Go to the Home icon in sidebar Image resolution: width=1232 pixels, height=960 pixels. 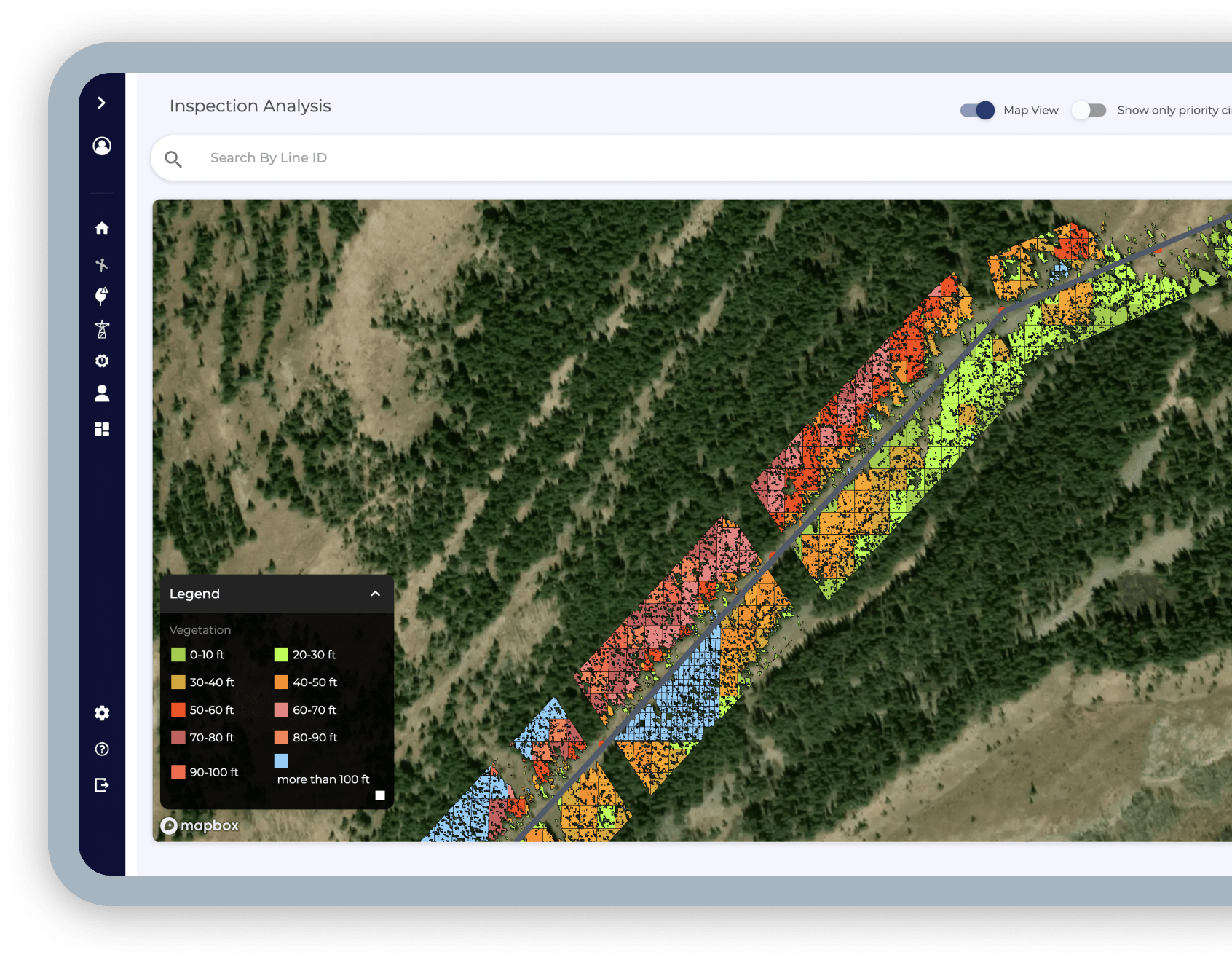(102, 228)
